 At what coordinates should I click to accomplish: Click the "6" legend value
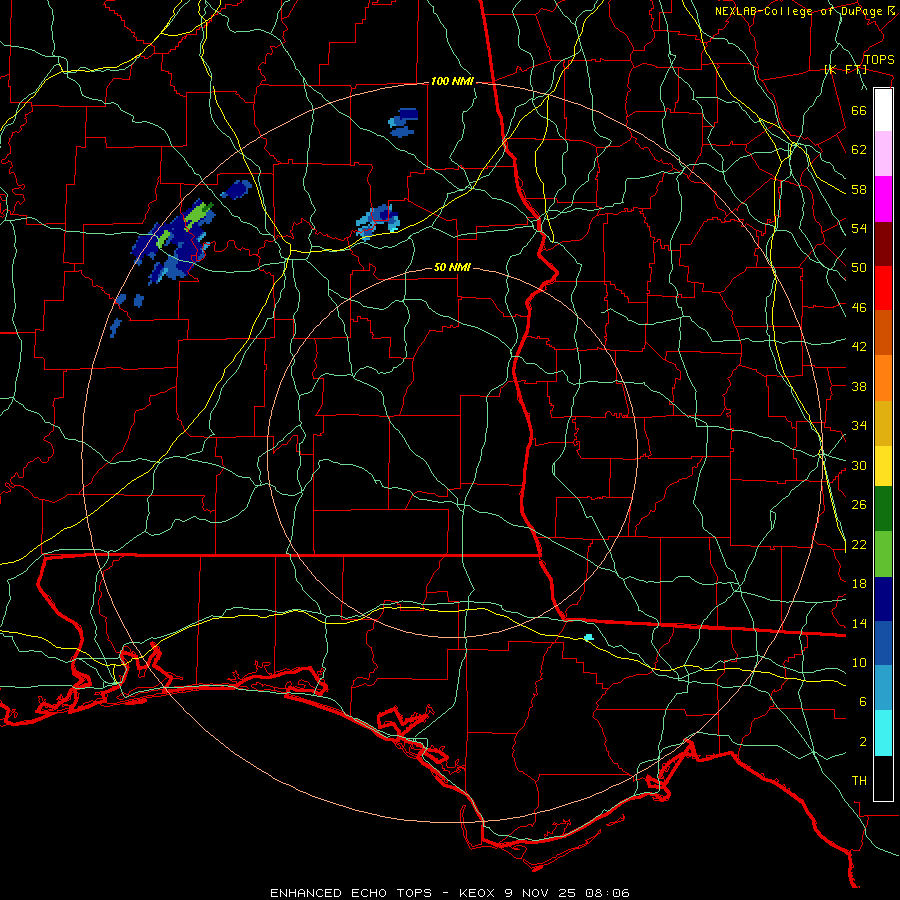pyautogui.click(x=863, y=702)
